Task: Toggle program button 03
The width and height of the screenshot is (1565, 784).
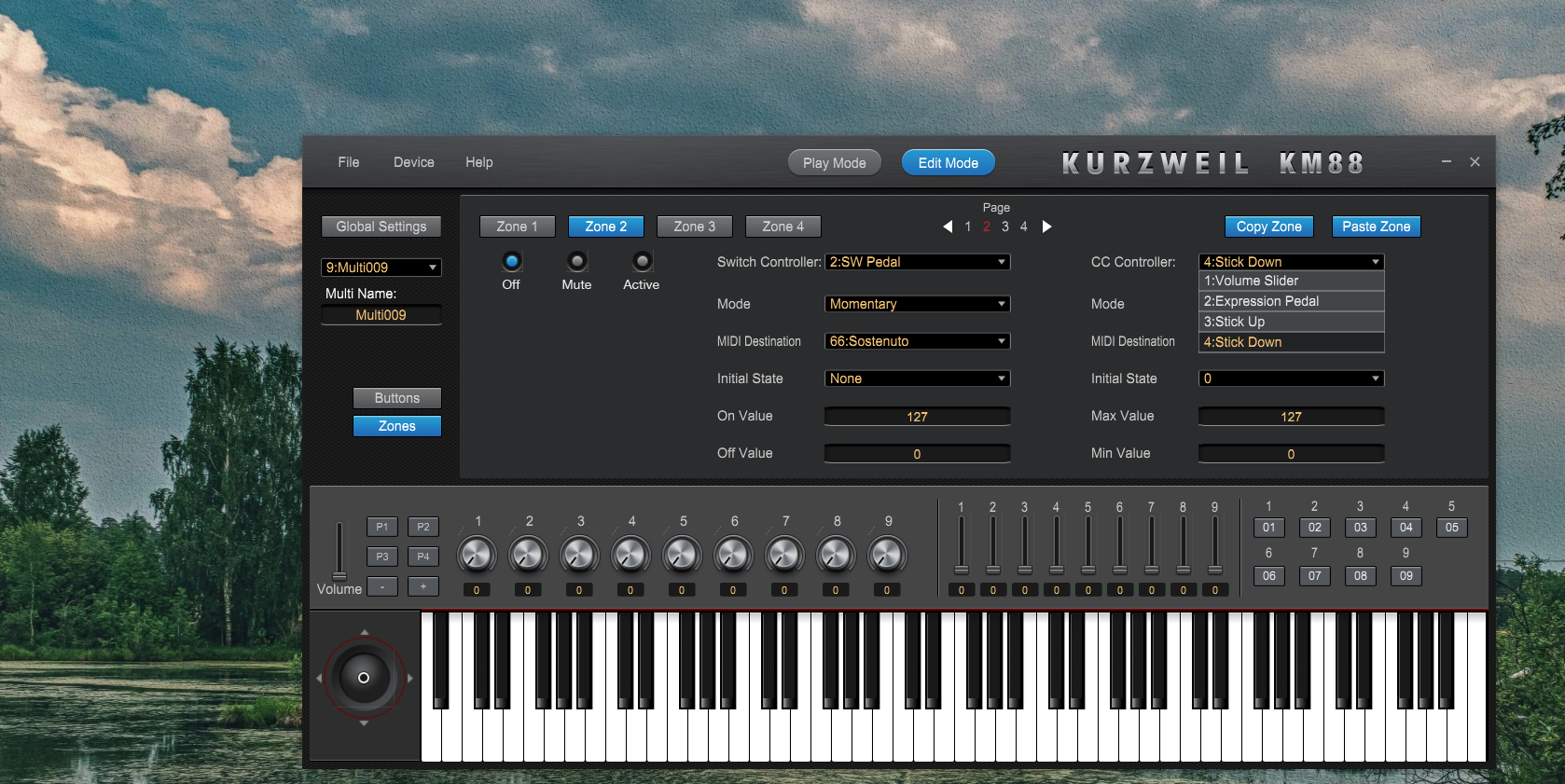Action: 1361,528
